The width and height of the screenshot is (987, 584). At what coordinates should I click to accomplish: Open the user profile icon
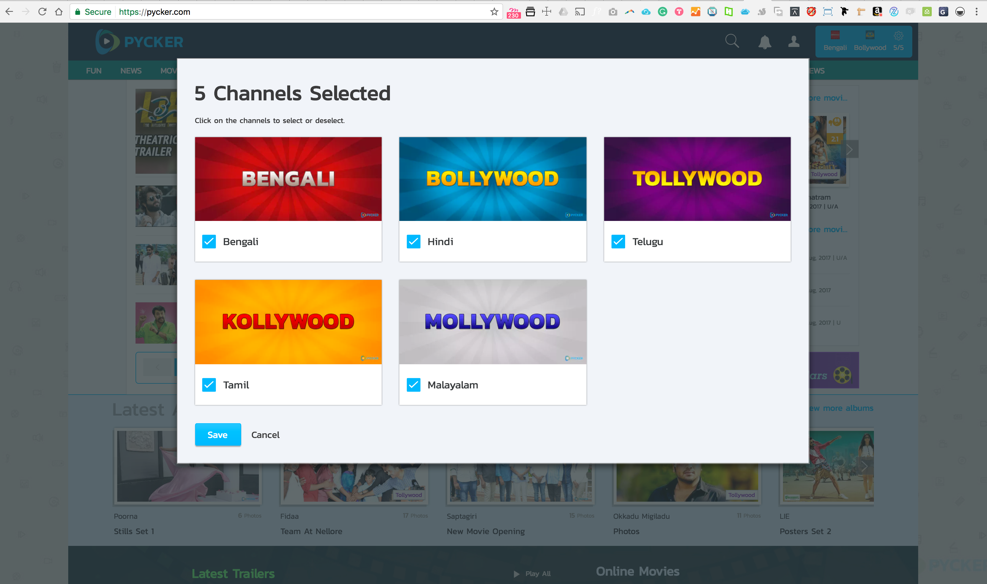pos(794,42)
